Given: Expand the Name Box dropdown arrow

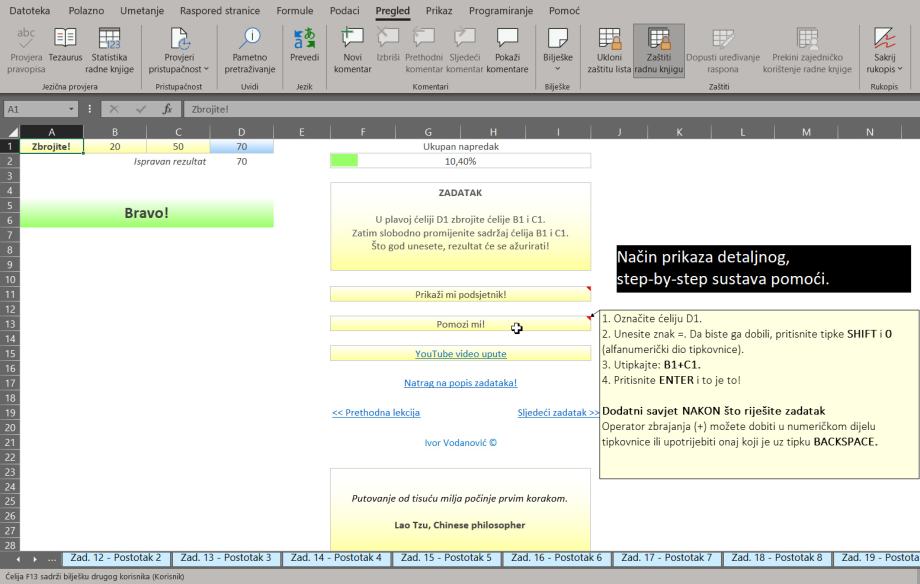Looking at the screenshot, I should click(x=76, y=109).
